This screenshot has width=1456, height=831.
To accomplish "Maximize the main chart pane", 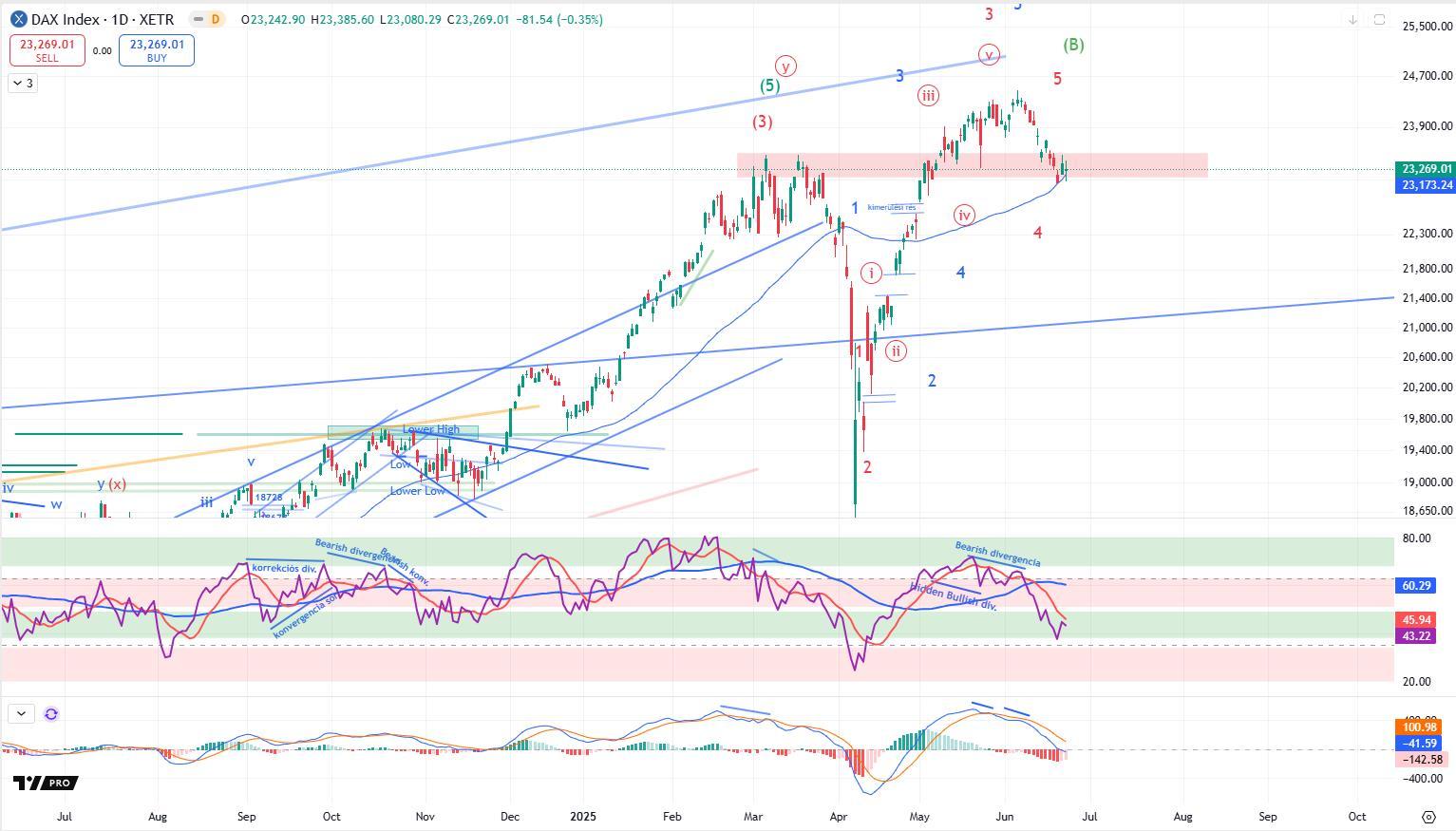I will (x=1379, y=19).
